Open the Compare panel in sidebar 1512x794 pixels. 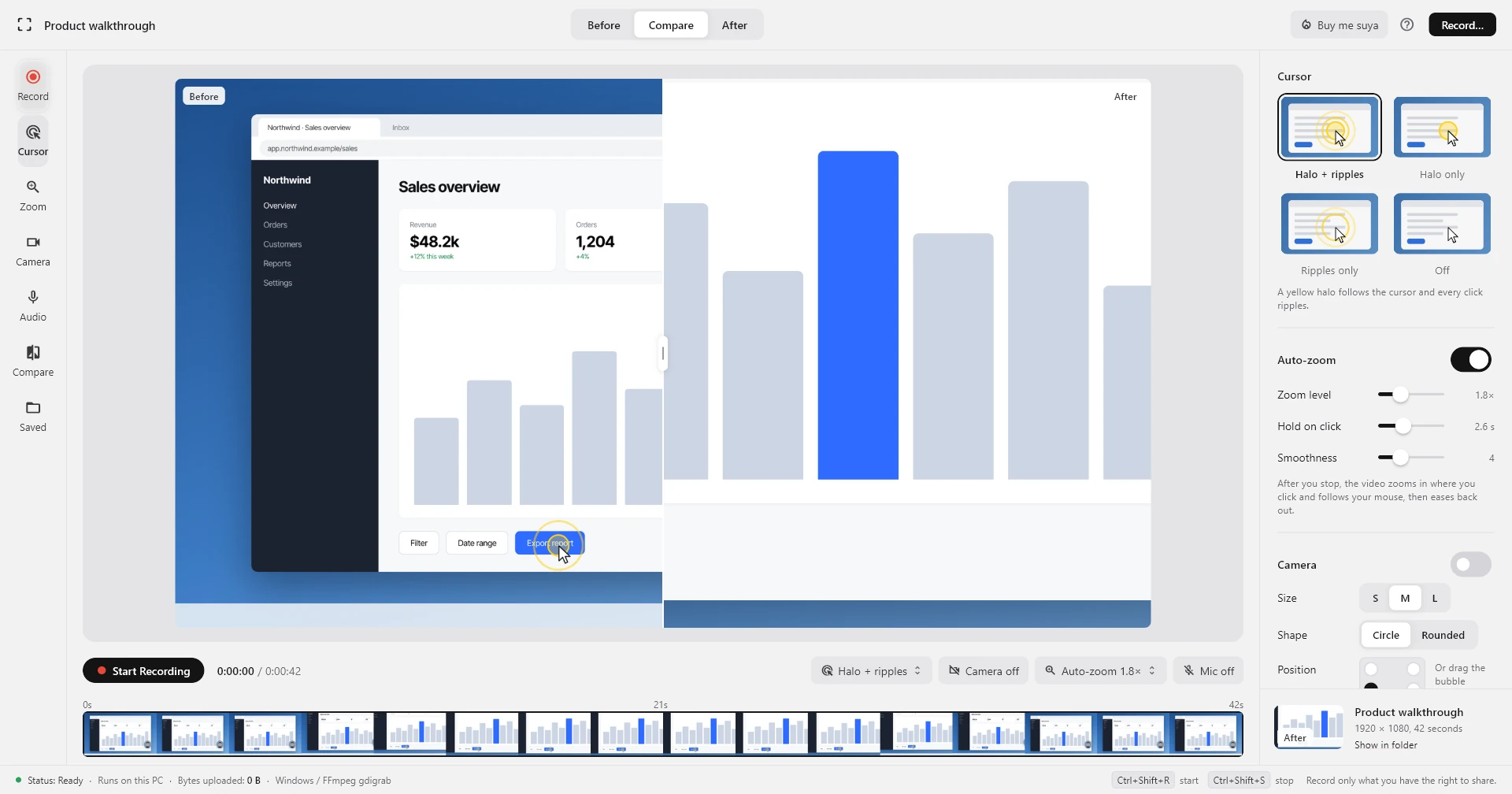[33, 360]
